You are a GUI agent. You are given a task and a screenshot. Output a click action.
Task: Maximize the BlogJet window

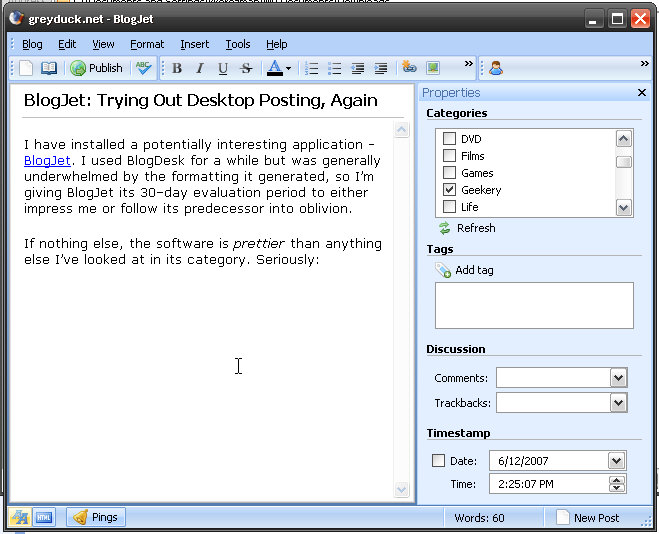coord(617,19)
